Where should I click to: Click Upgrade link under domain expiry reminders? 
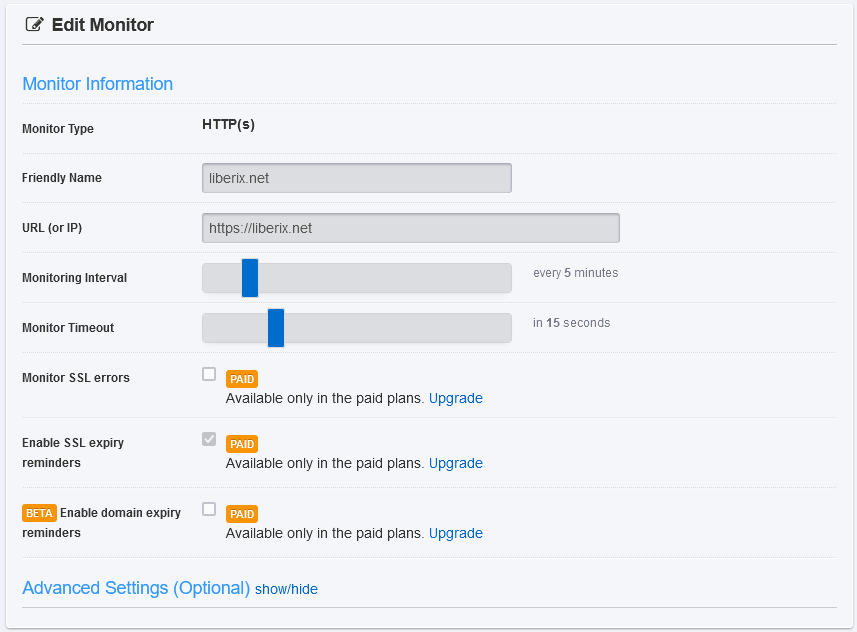(455, 533)
